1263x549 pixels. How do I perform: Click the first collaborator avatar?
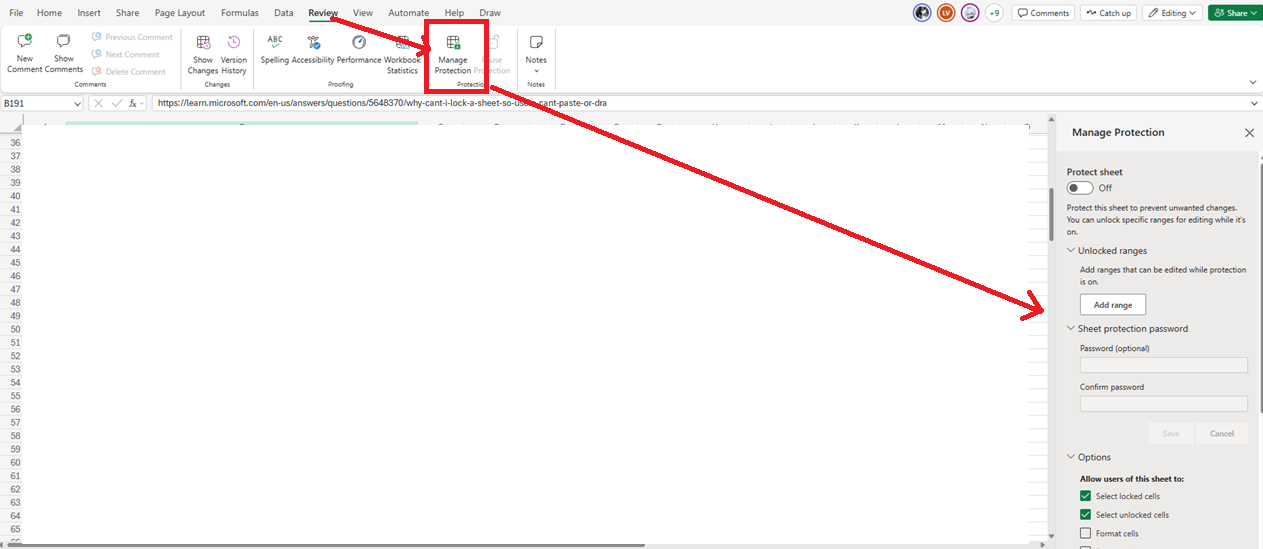tap(922, 13)
